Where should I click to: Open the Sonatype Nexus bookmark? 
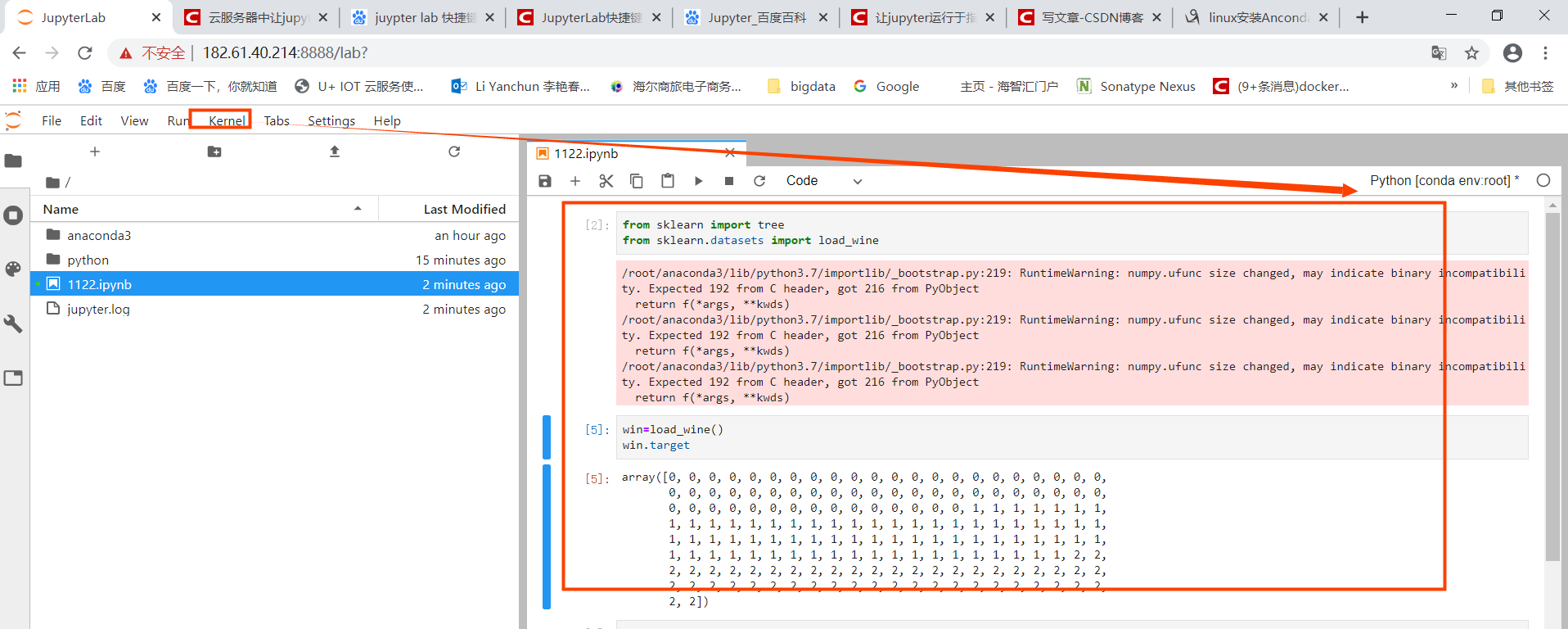[x=1136, y=86]
